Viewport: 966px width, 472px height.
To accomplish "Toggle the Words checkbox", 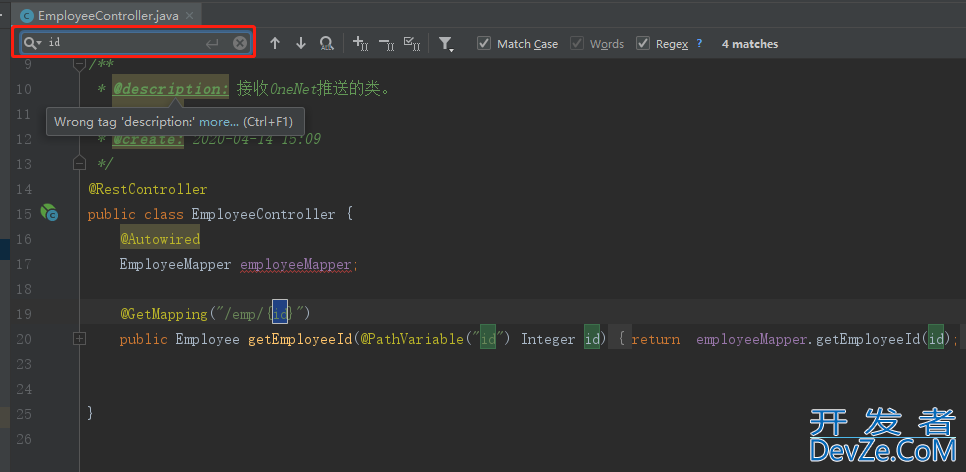I will 577,43.
